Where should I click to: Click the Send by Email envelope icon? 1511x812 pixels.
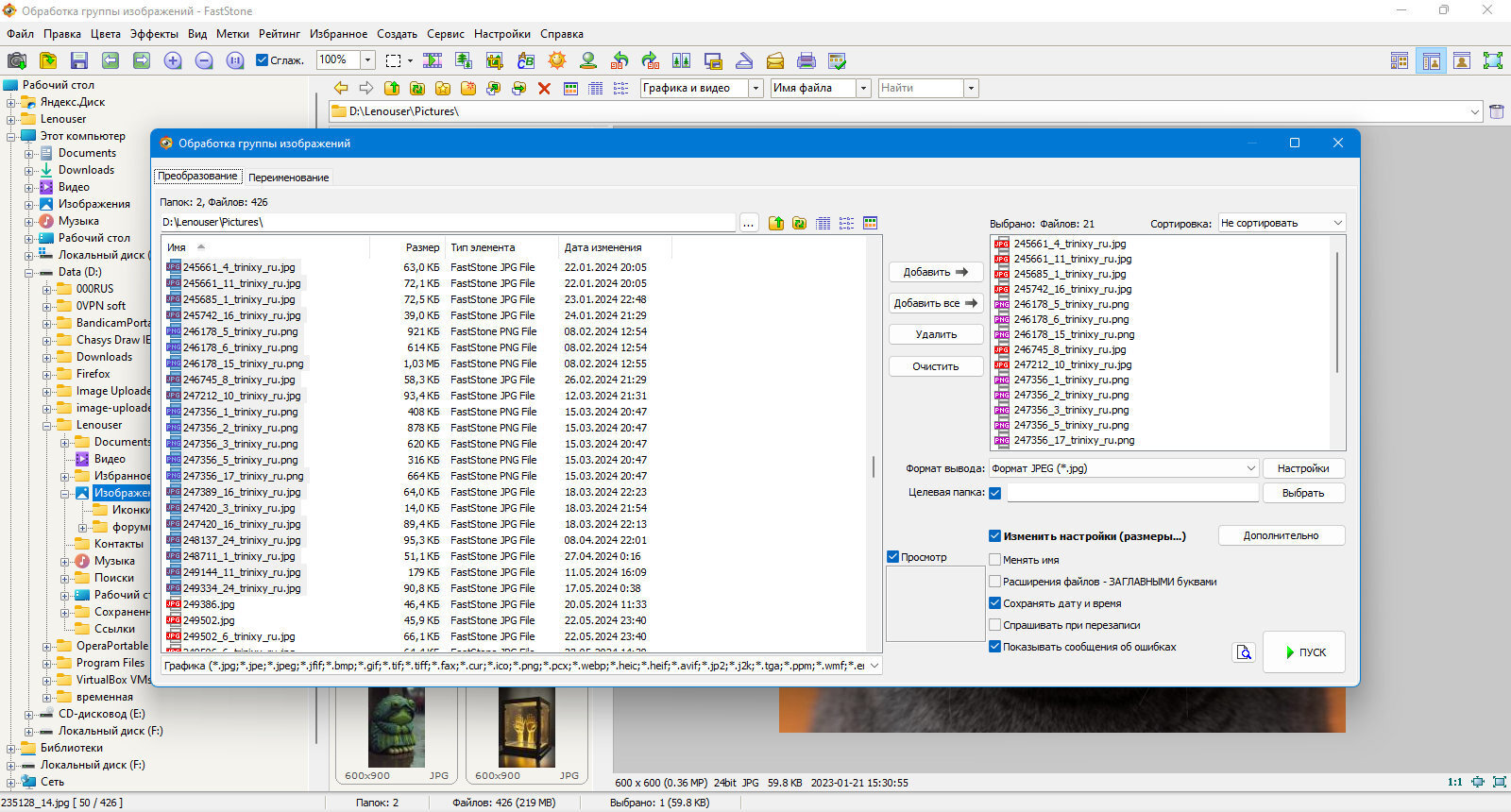[x=775, y=60]
